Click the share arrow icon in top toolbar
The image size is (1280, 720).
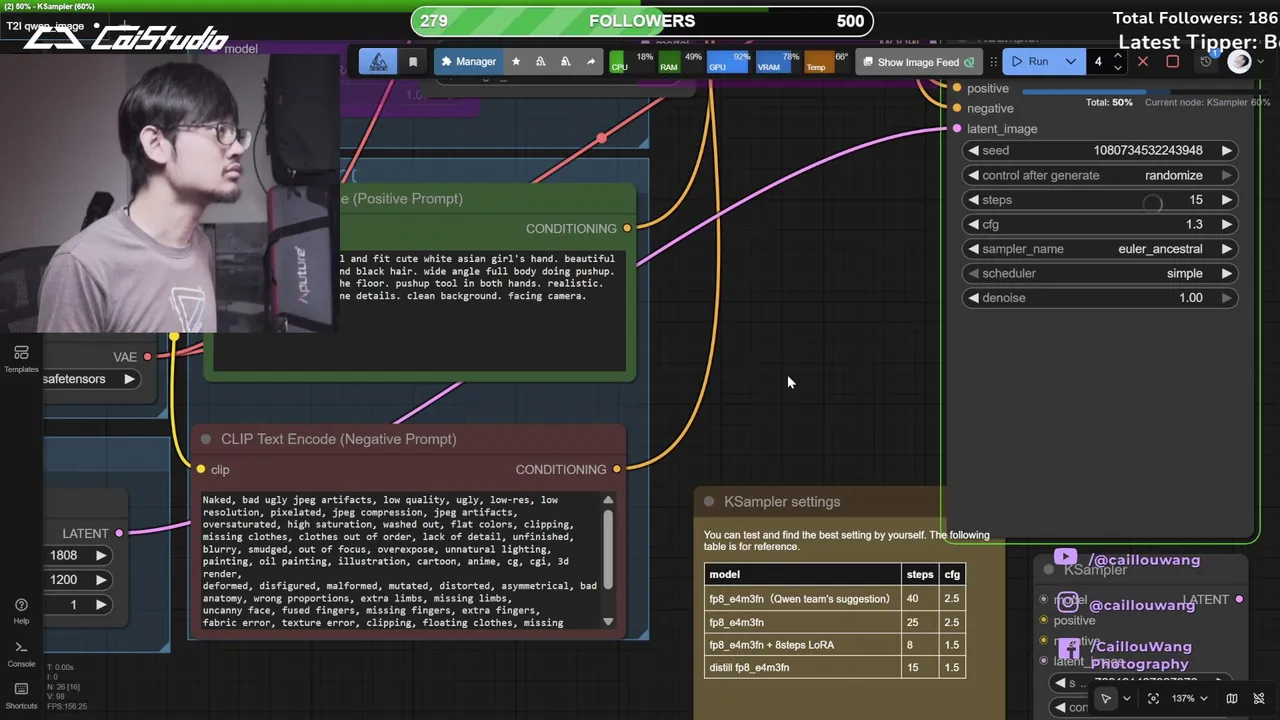click(x=591, y=62)
